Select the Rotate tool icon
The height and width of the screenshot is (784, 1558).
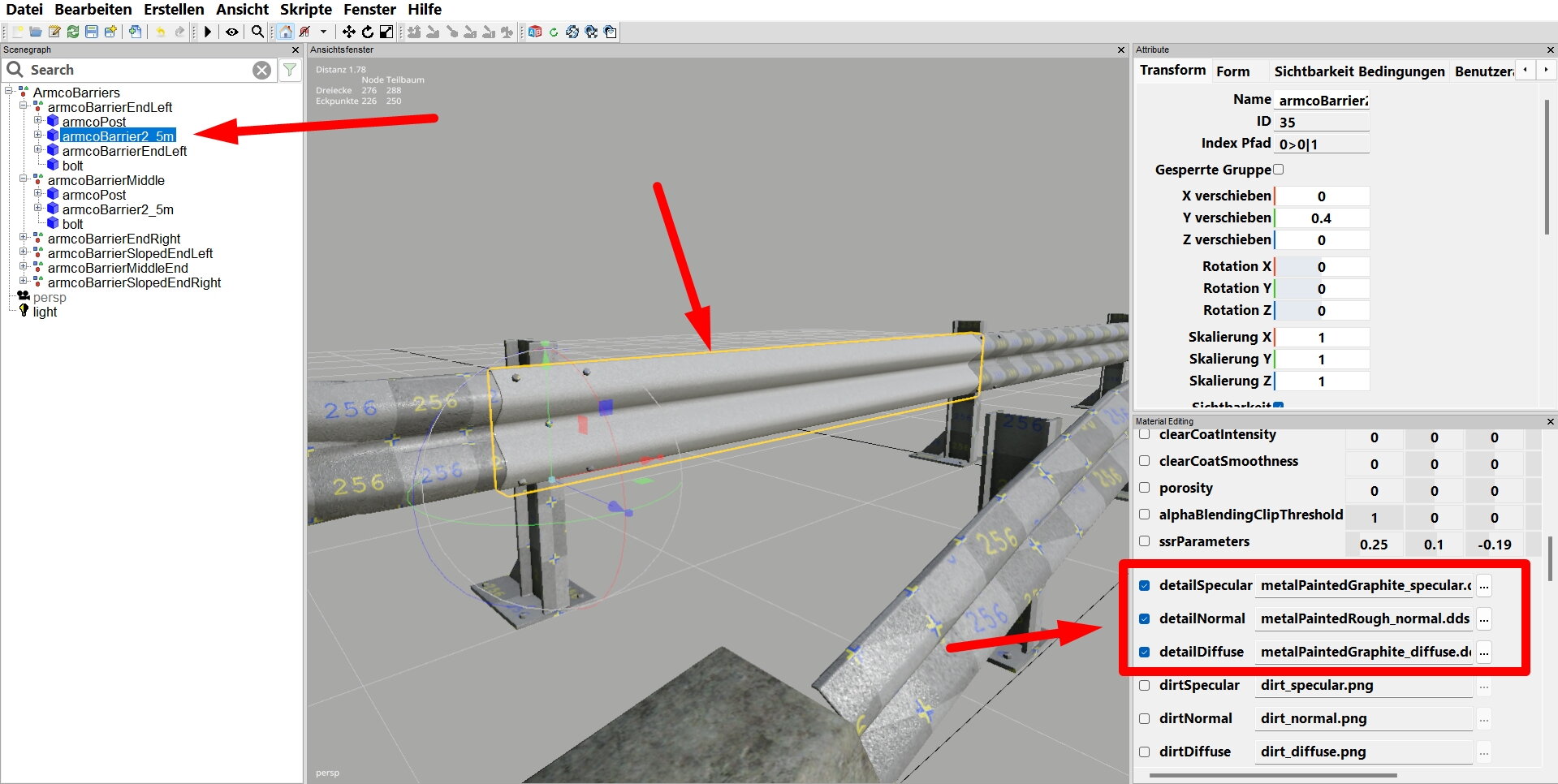(368, 32)
